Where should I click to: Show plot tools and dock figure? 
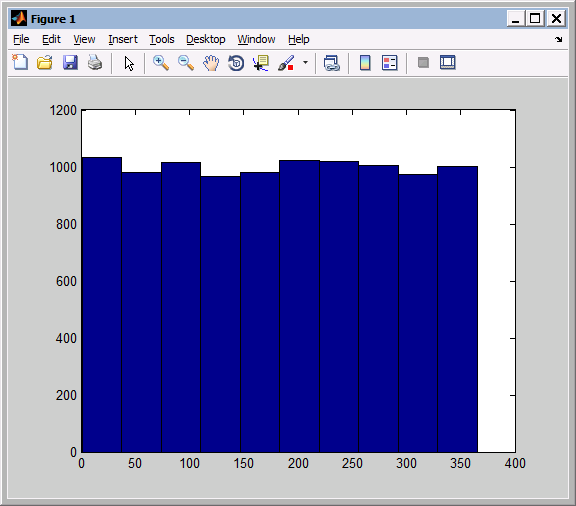coord(448,62)
